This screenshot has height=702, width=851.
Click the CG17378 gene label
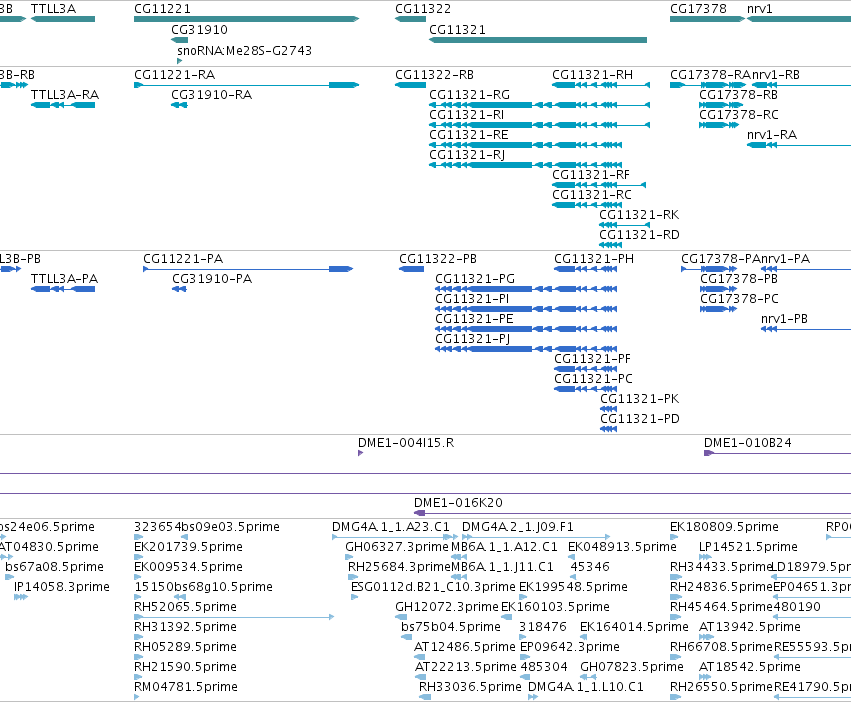698,9
